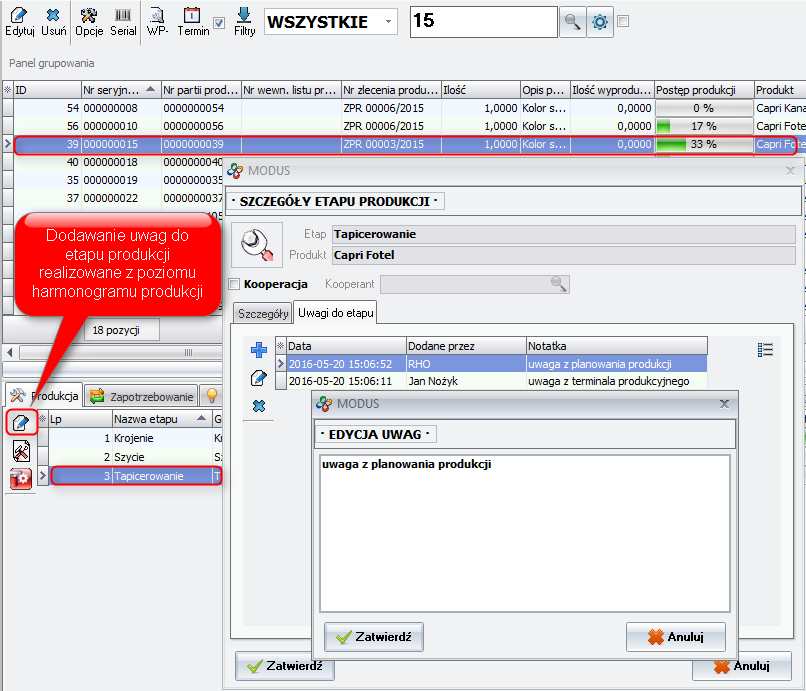Toggle the Kooperacja checkbox
806x691 pixels.
pyautogui.click(x=235, y=284)
